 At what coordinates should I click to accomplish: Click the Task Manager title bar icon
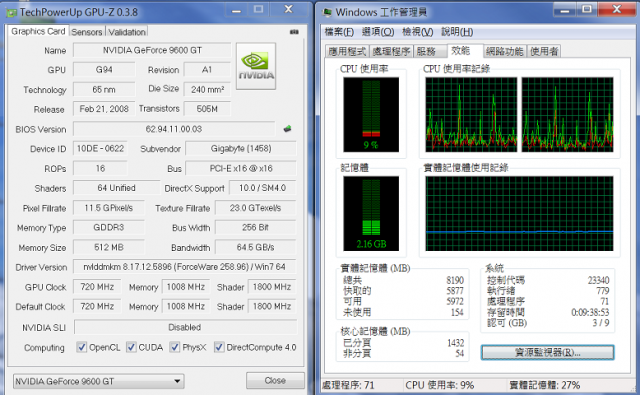tap(327, 12)
